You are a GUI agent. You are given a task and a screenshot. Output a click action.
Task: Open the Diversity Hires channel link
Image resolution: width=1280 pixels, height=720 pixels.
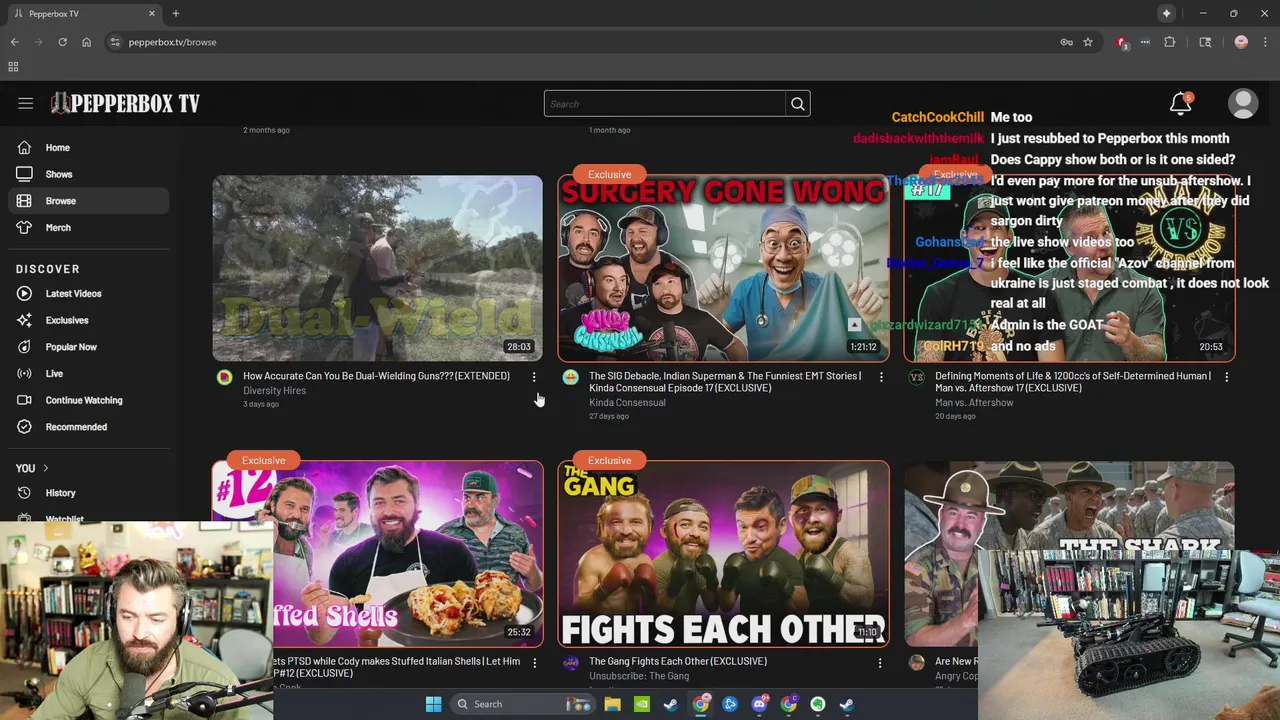click(x=274, y=391)
